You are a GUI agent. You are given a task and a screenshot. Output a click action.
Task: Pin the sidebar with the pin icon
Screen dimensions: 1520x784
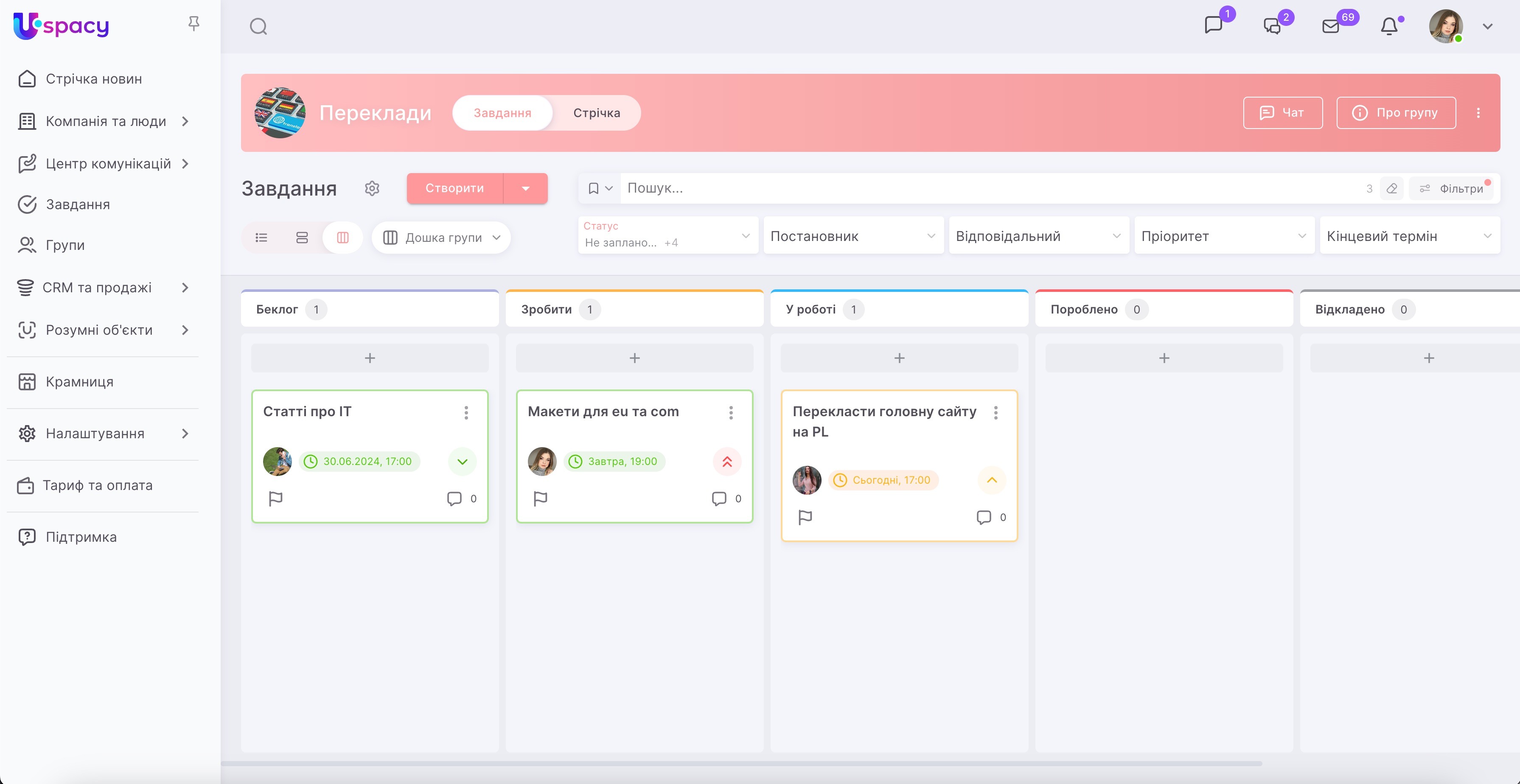click(194, 24)
